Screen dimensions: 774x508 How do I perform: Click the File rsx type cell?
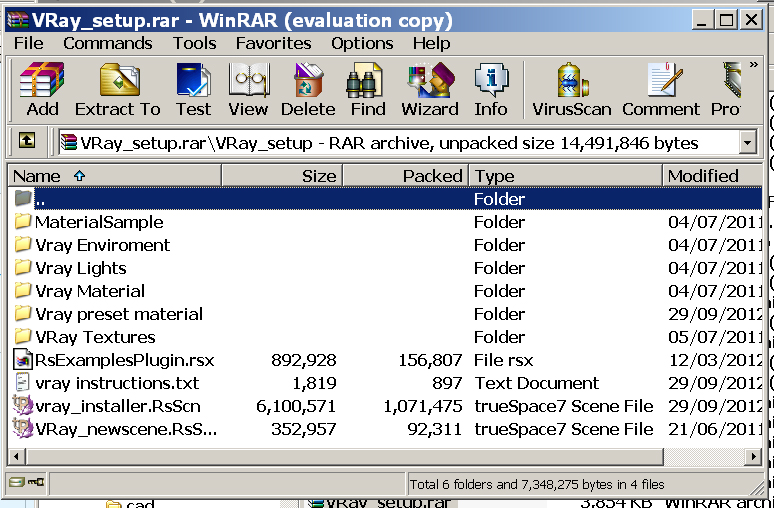(x=503, y=360)
